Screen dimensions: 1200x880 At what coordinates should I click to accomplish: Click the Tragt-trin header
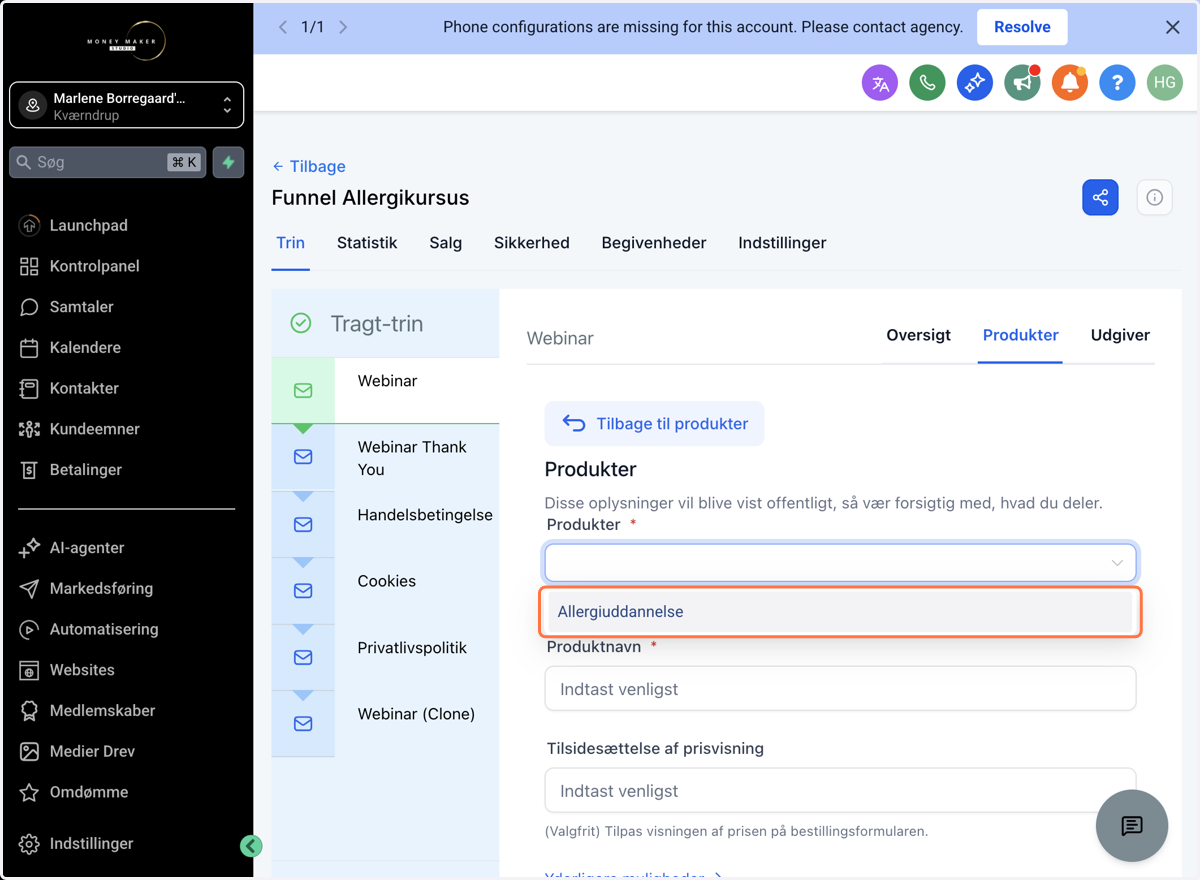coord(376,324)
